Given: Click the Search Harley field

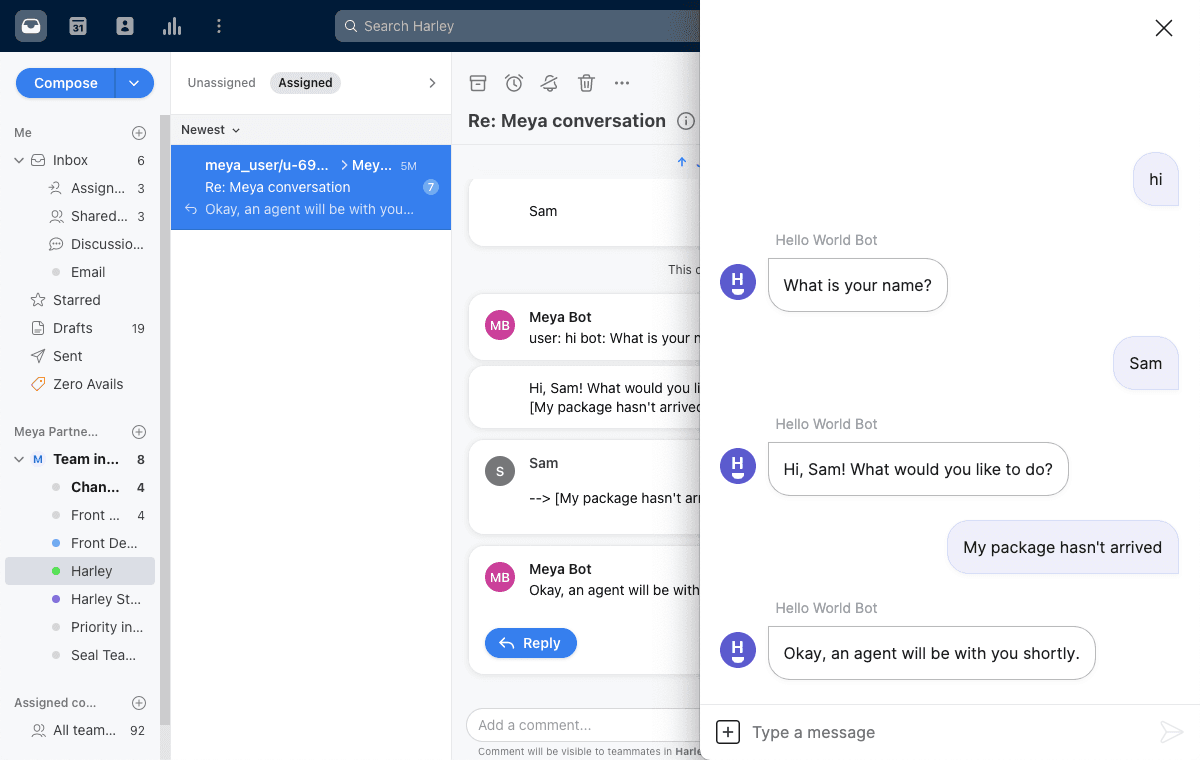Looking at the screenshot, I should [x=518, y=26].
